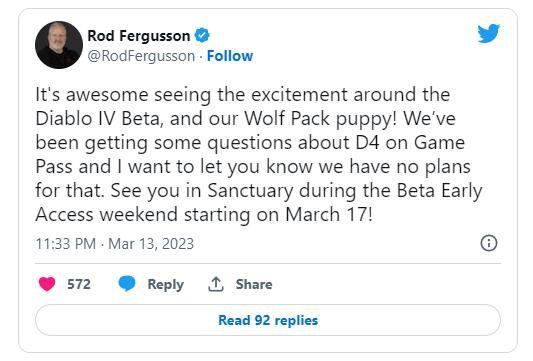Click 'March 17!' at tweet's end
533x361 pixels.
329,214
